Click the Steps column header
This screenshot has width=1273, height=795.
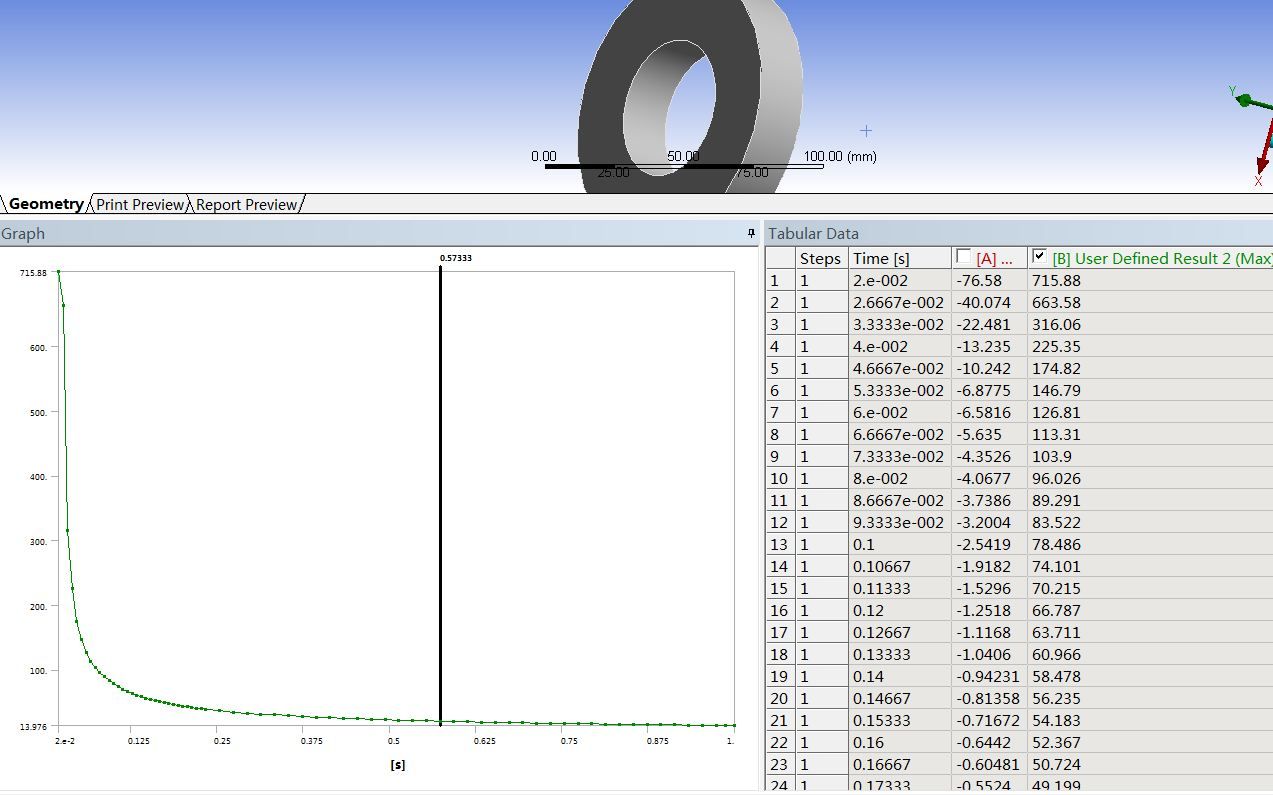[820, 258]
